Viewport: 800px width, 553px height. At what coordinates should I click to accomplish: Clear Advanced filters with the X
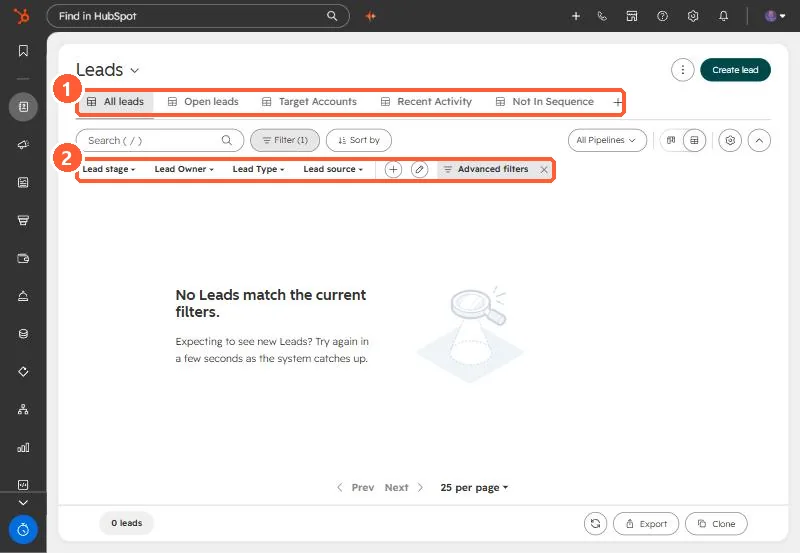[x=544, y=170]
